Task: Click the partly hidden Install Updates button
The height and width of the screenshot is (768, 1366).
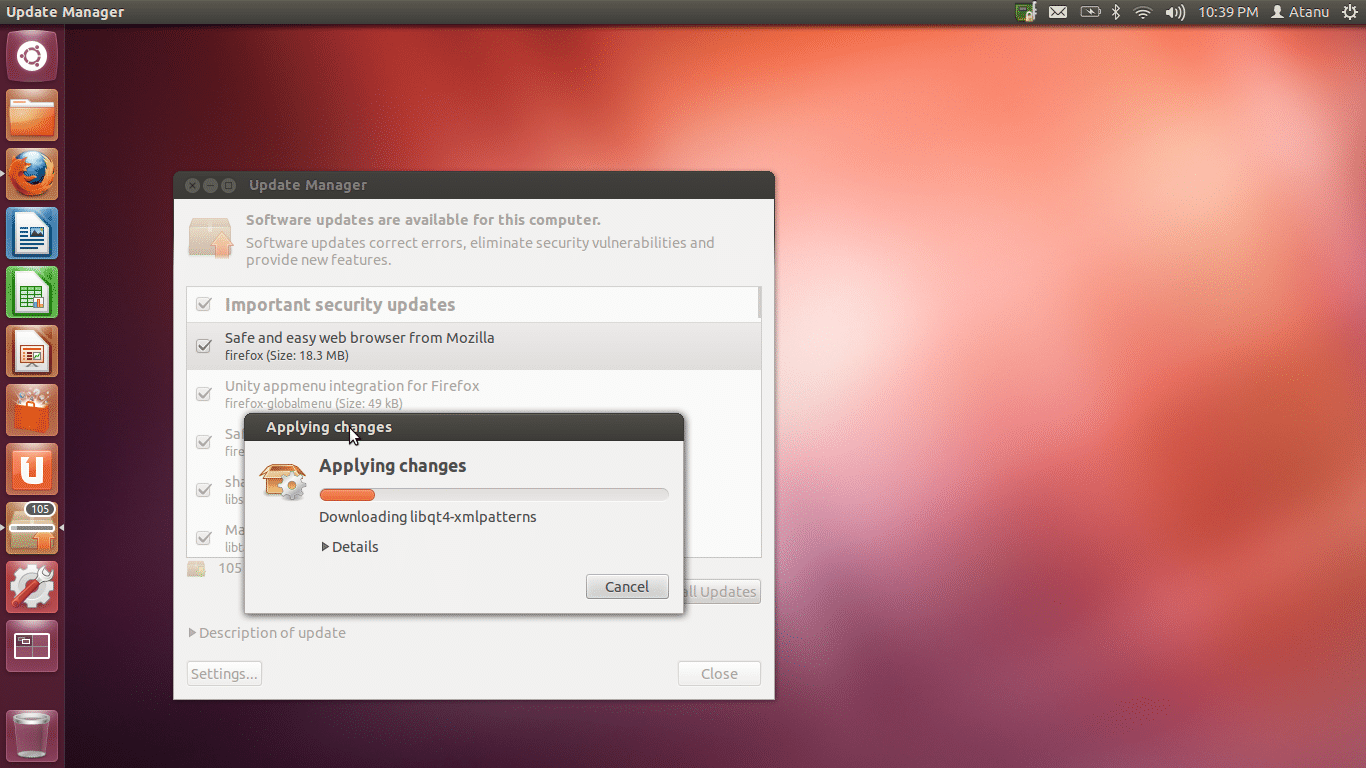Action: pos(722,592)
